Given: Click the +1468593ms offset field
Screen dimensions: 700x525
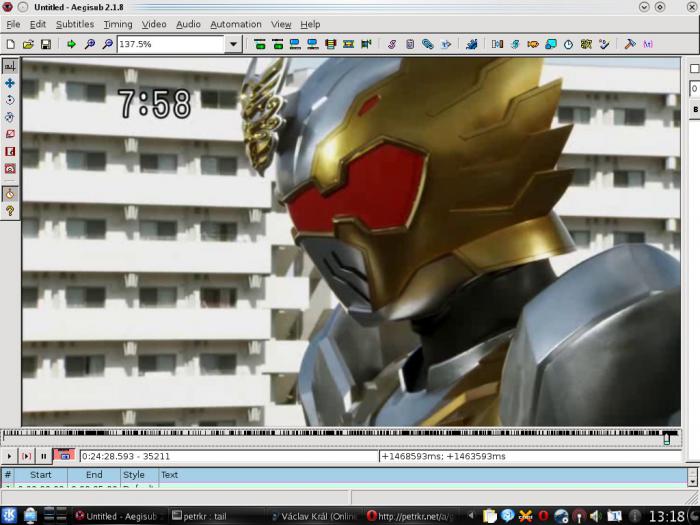Looking at the screenshot, I should (x=530, y=456).
